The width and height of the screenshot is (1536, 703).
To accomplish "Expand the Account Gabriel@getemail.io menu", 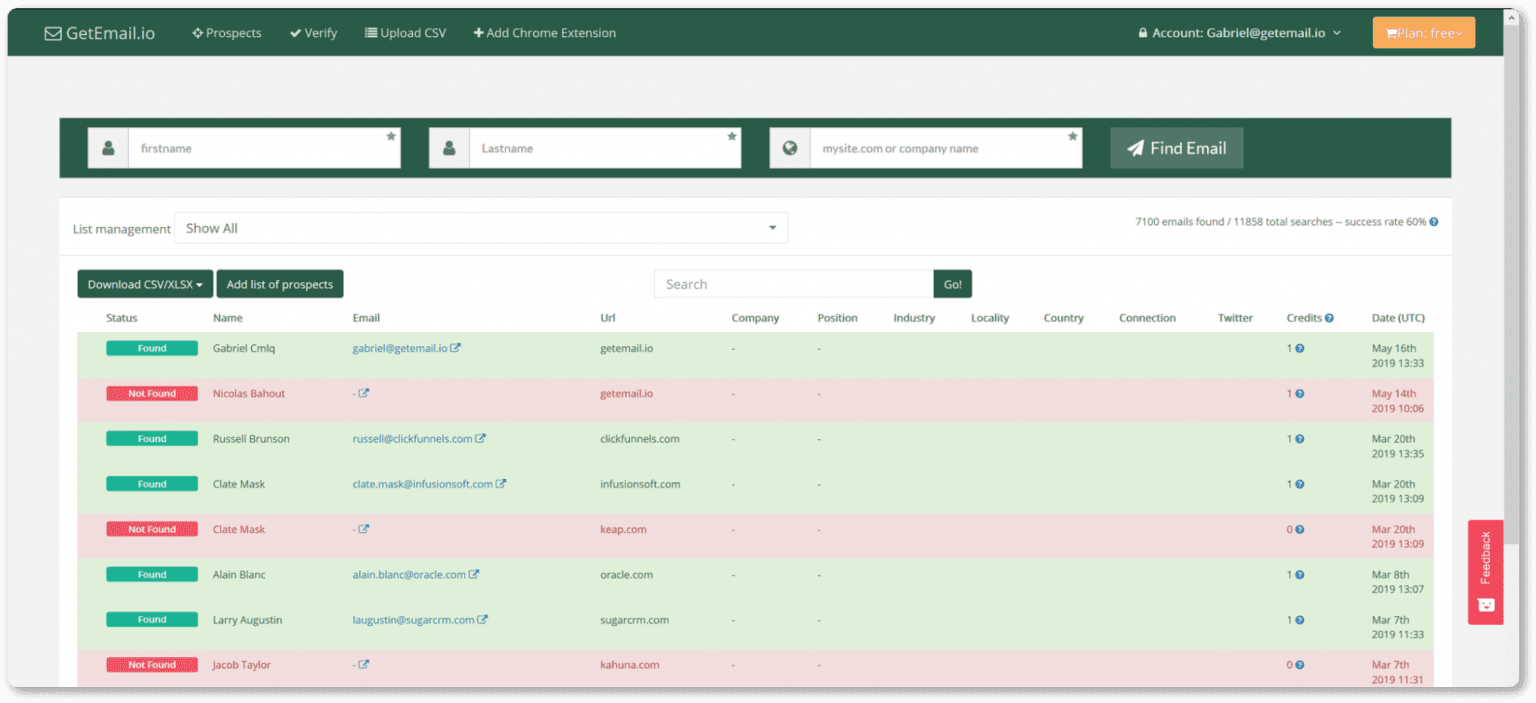I will [x=1240, y=33].
